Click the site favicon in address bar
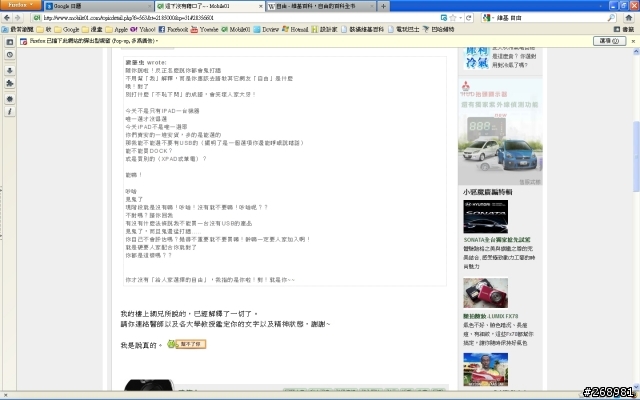Viewport: 640px width, 400px height. point(37,18)
